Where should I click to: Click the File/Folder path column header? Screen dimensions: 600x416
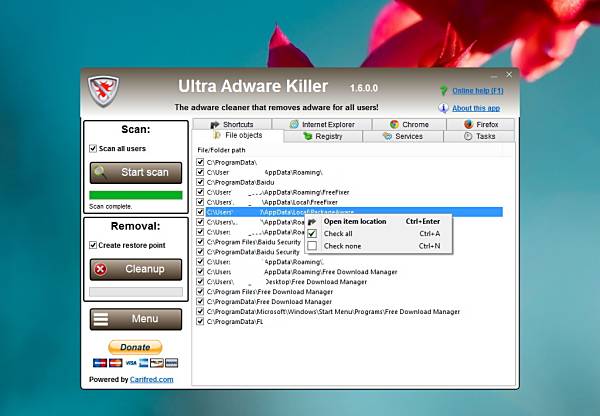[222, 150]
